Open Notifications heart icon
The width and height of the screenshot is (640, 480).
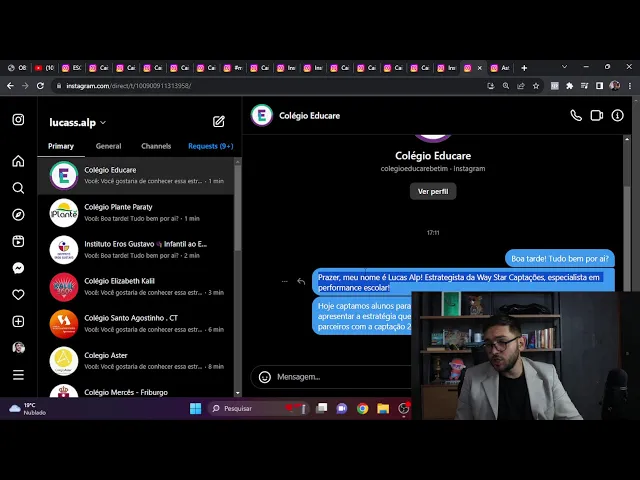18,295
